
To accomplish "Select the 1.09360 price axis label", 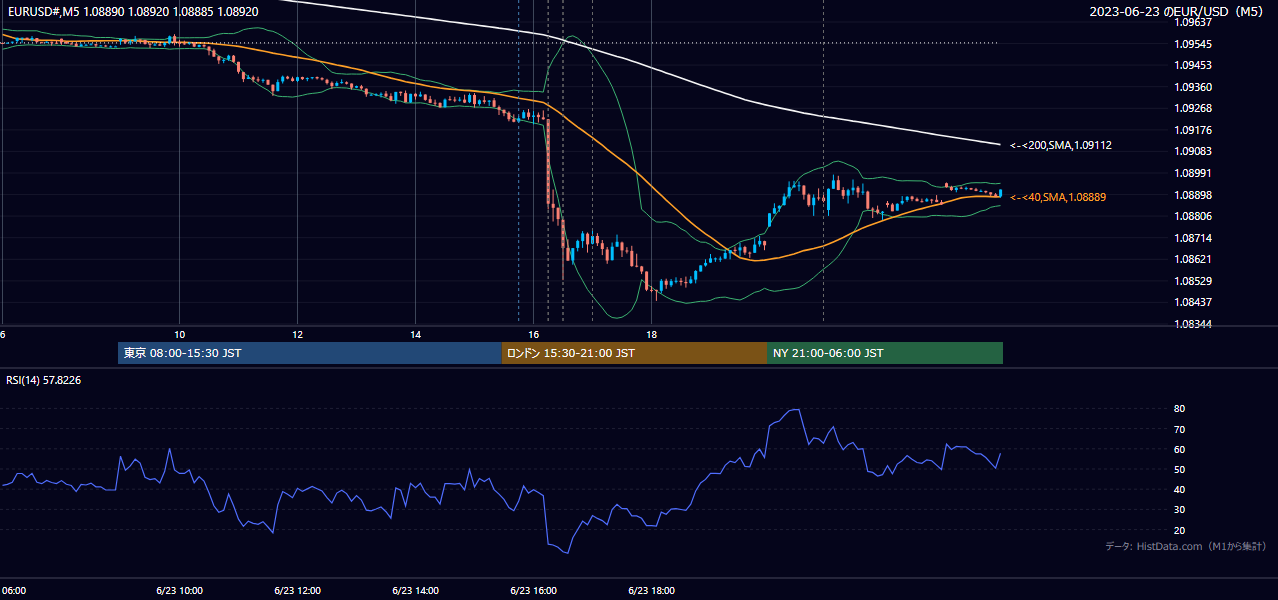I will pyautogui.click(x=1195, y=87).
